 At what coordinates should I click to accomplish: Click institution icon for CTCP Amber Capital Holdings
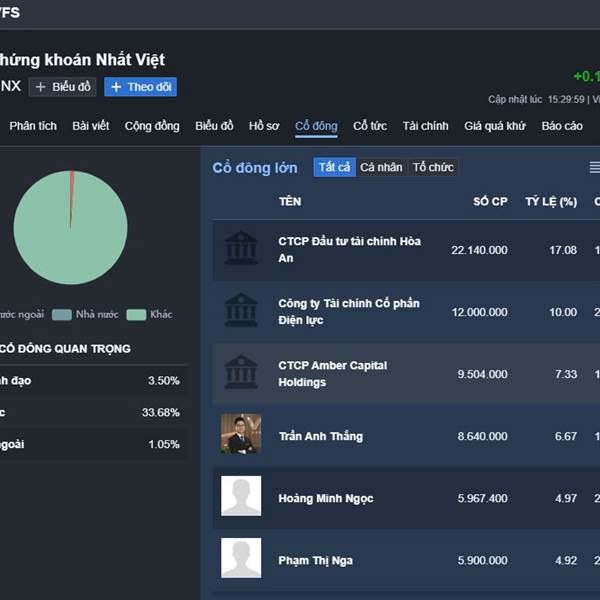pyautogui.click(x=241, y=372)
